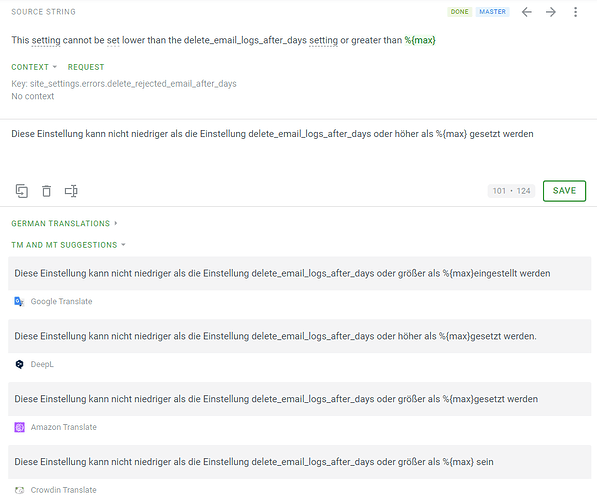Open the three-dot more options menu
Screen dimensions: 597x499
coord(575,12)
